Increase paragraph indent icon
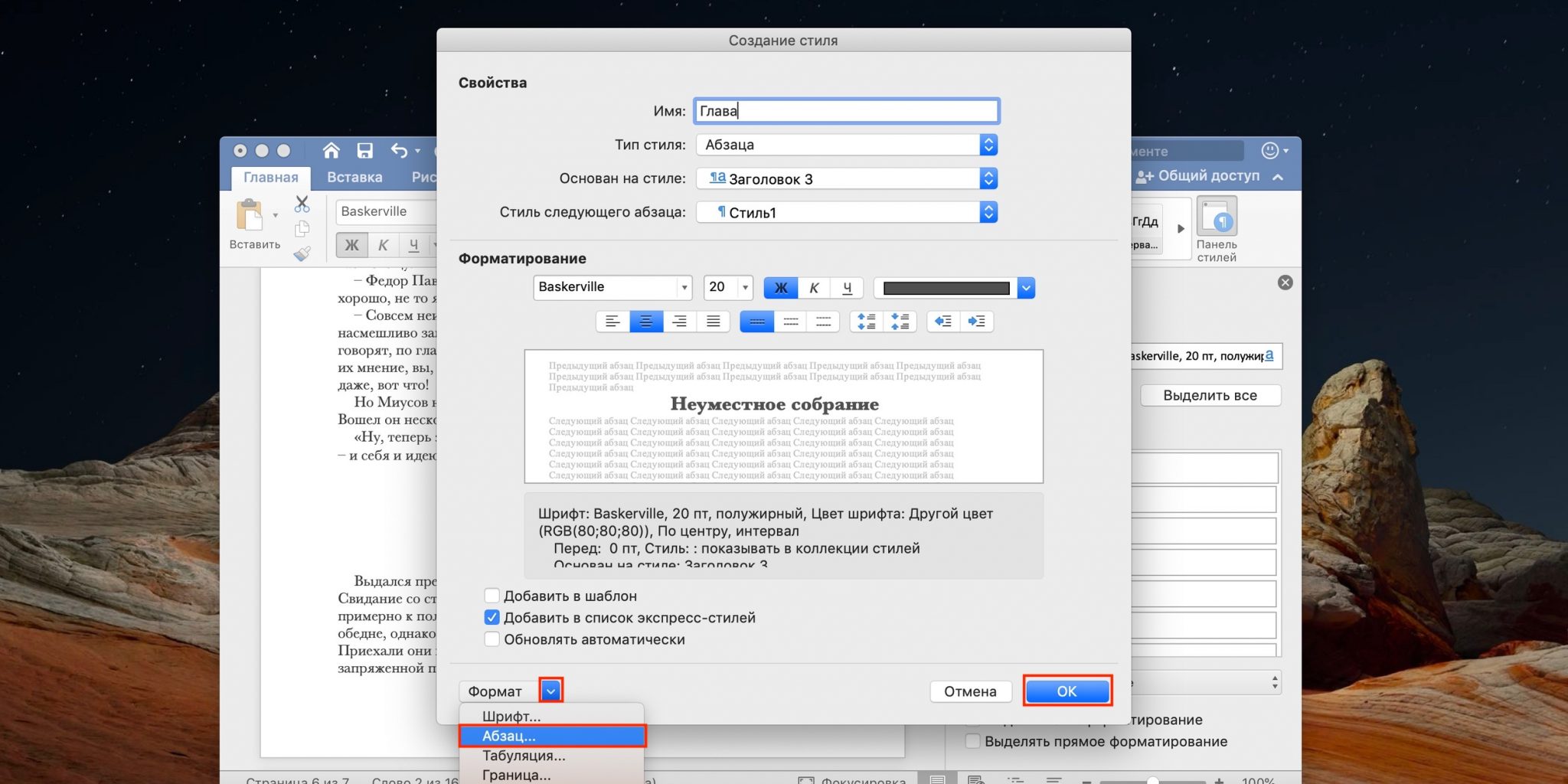 (x=977, y=322)
